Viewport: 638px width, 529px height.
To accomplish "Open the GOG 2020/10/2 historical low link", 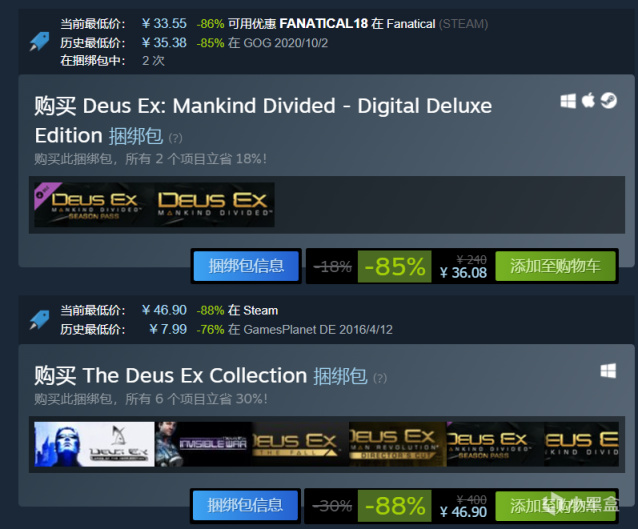I will click(286, 43).
